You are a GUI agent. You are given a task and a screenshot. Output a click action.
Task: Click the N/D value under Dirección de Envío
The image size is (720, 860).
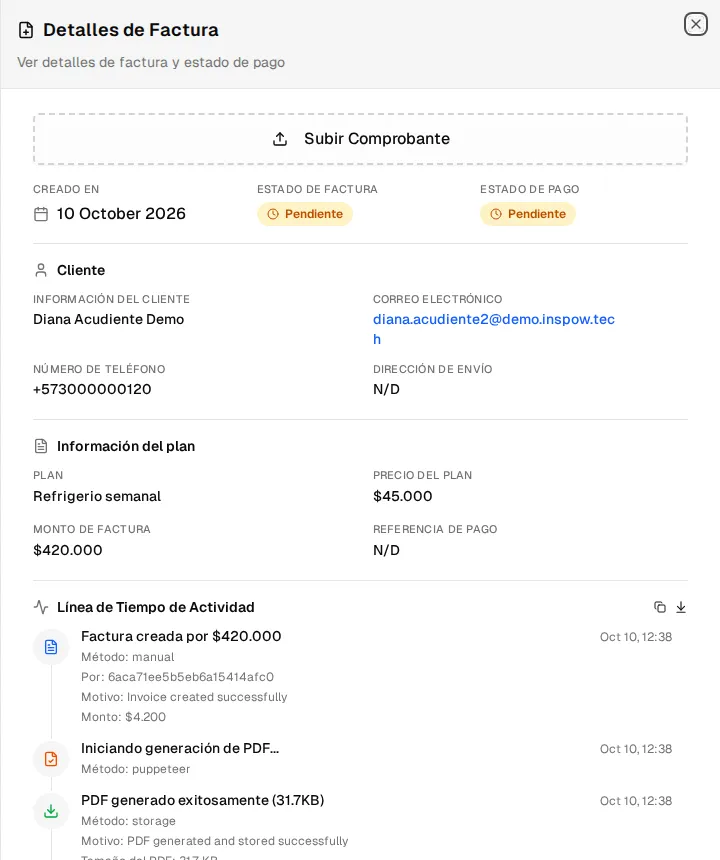387,389
